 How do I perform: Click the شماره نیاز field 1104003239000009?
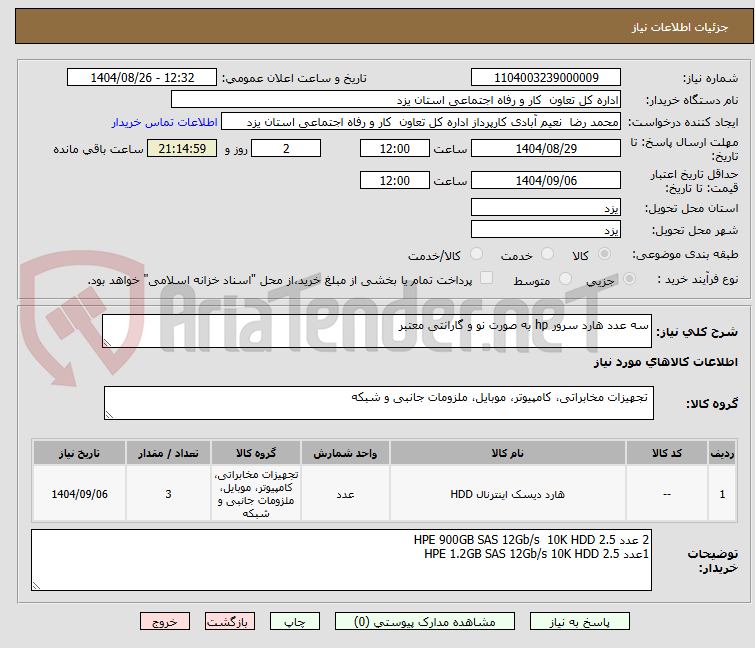(x=546, y=78)
